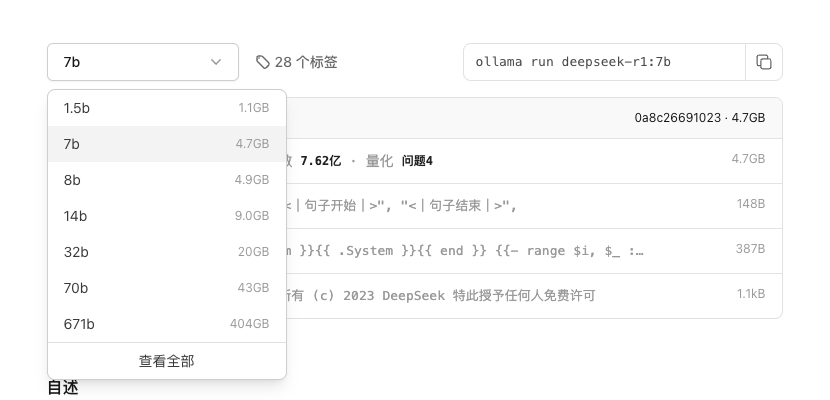Click the 0a8c26691023 hash header
This screenshot has width=830, height=400.
[678, 118]
